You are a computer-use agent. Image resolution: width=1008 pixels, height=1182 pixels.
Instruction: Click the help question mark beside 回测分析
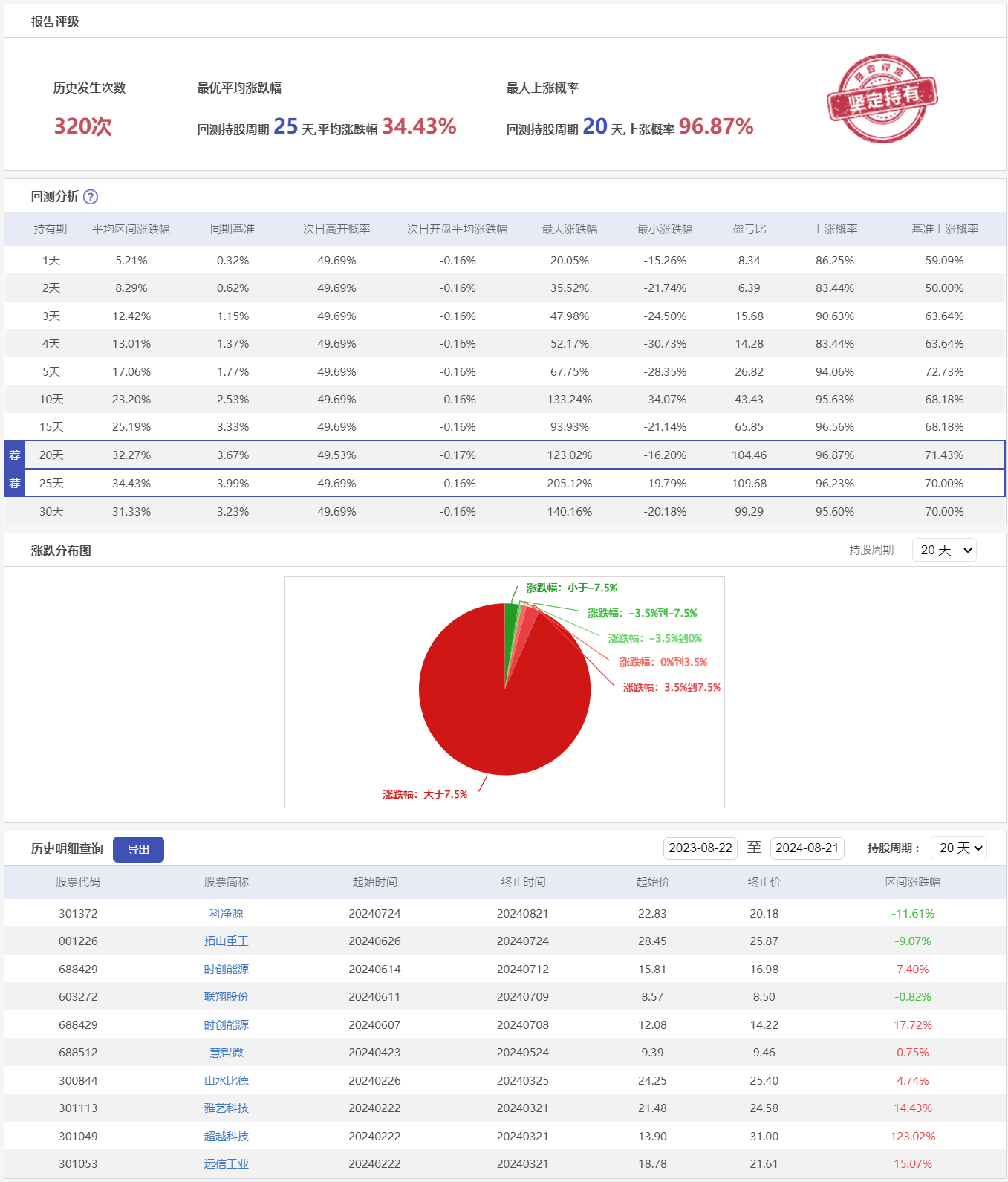click(91, 197)
